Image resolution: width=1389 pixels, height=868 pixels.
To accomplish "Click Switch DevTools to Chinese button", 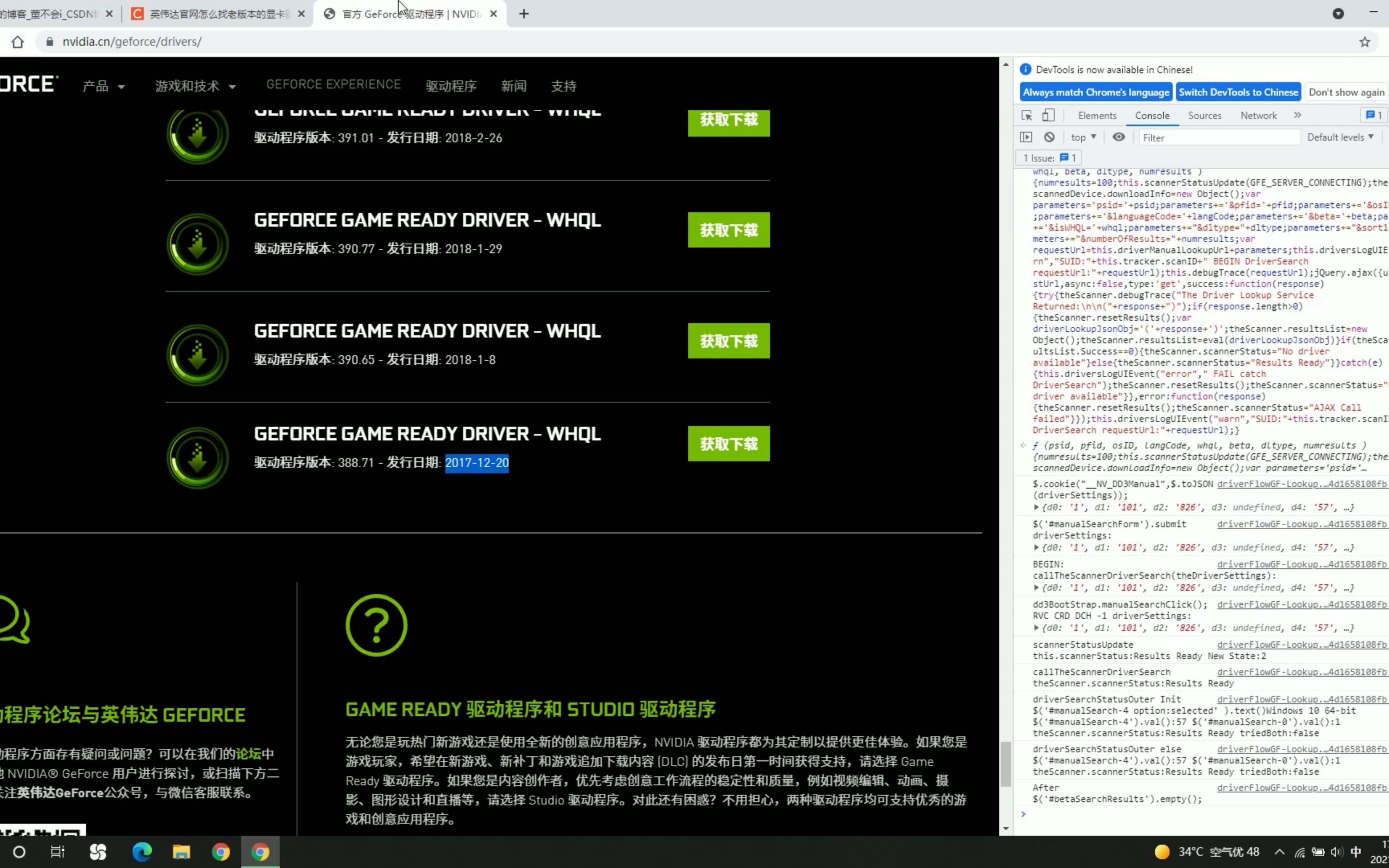I will tap(1238, 92).
